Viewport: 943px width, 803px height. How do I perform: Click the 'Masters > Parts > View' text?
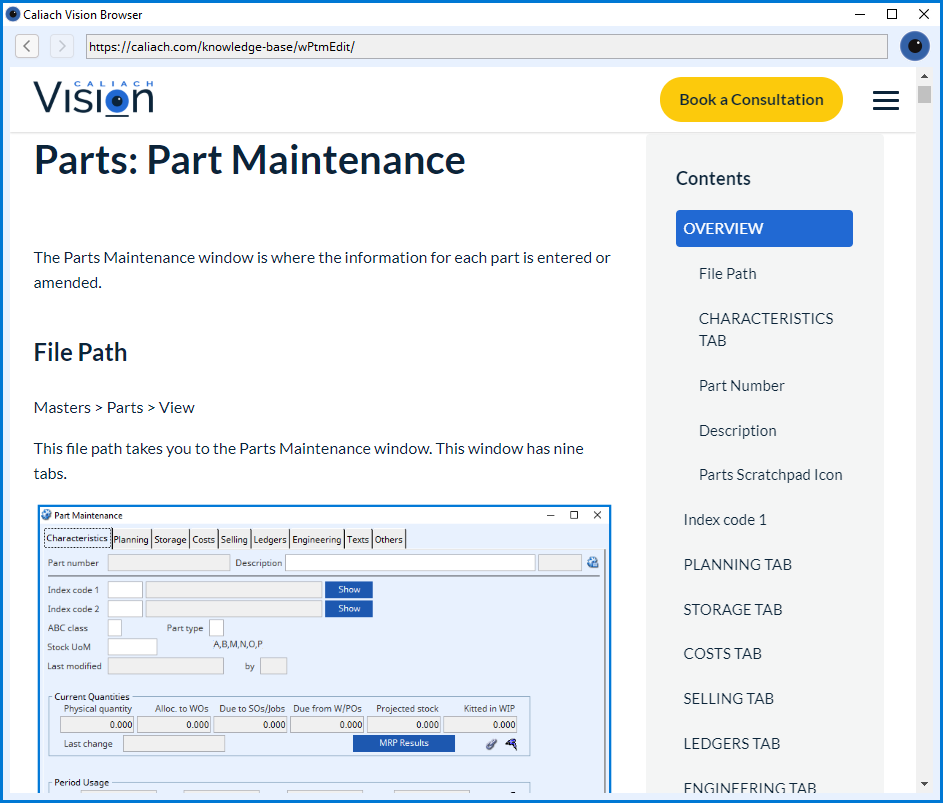(114, 408)
